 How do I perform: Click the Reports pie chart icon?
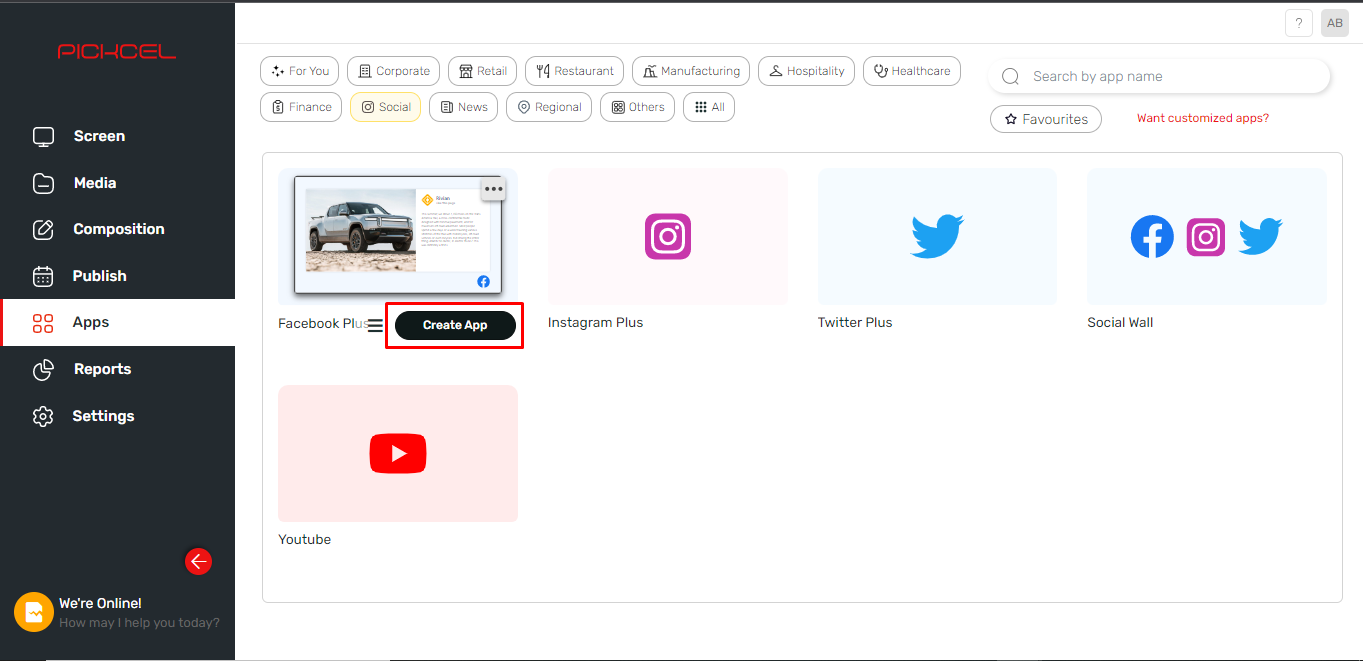tap(43, 369)
